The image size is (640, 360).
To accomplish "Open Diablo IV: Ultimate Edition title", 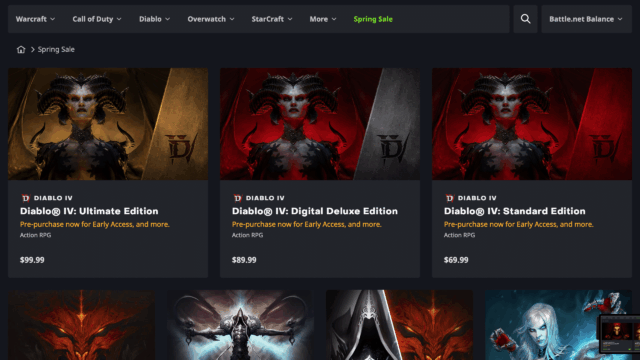I will point(89,211).
